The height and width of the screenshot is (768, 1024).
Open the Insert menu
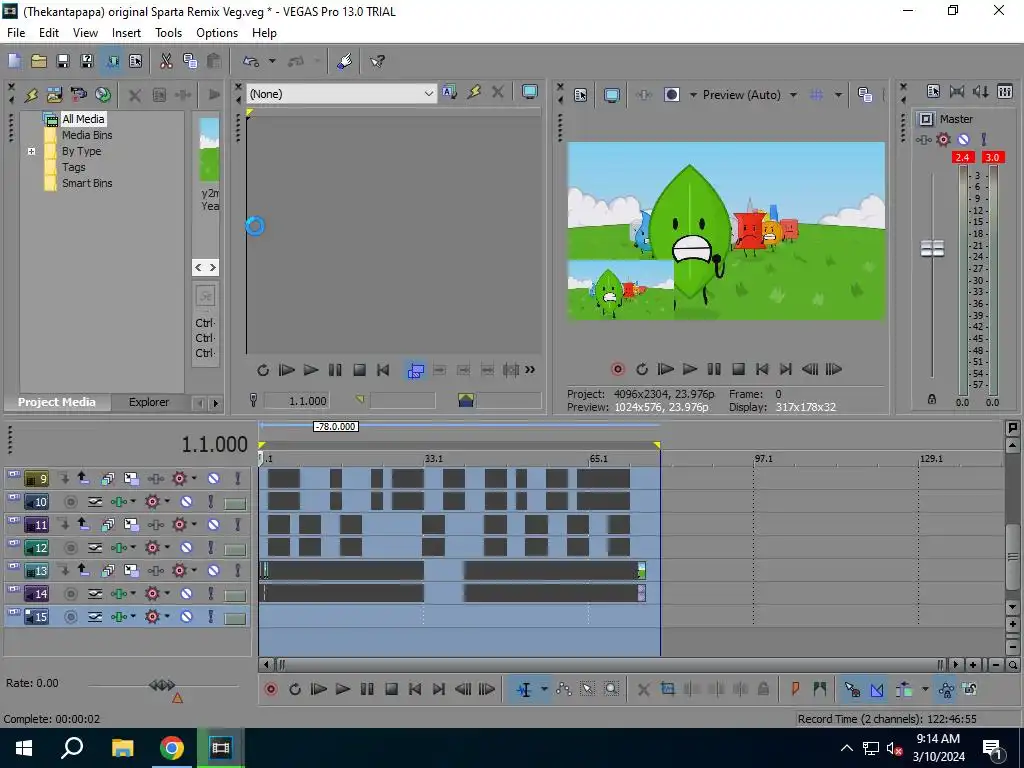pos(126,33)
